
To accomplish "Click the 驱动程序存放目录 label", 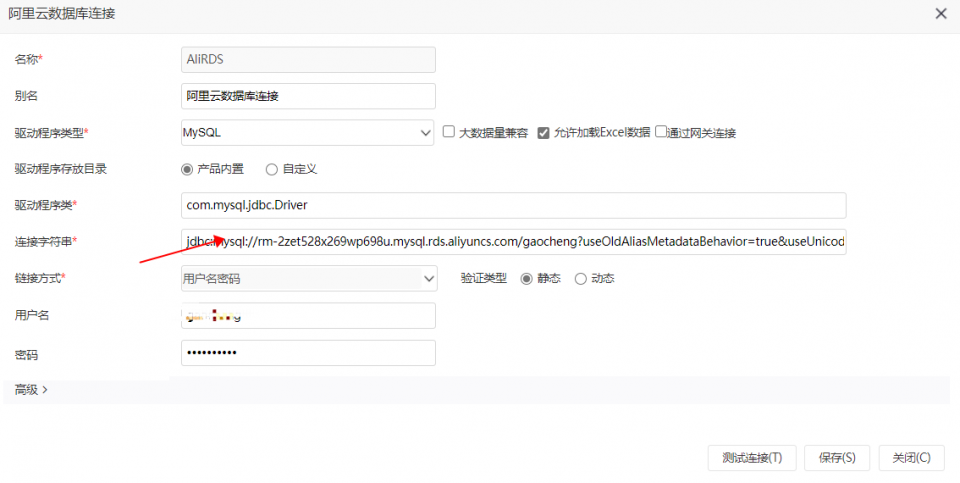I will 61,169.
